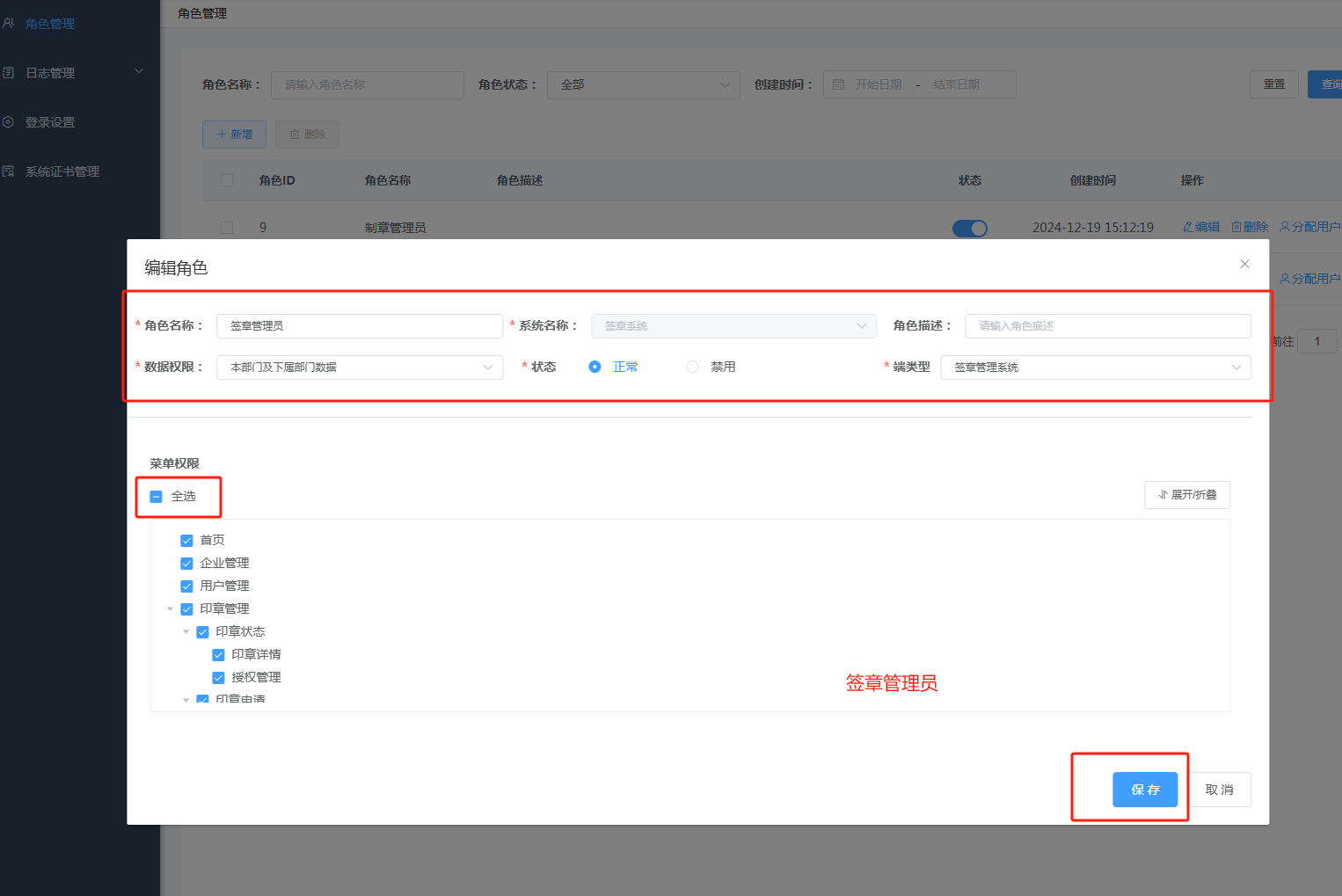
Task: Open the 端类型 dropdown
Action: click(x=1095, y=368)
